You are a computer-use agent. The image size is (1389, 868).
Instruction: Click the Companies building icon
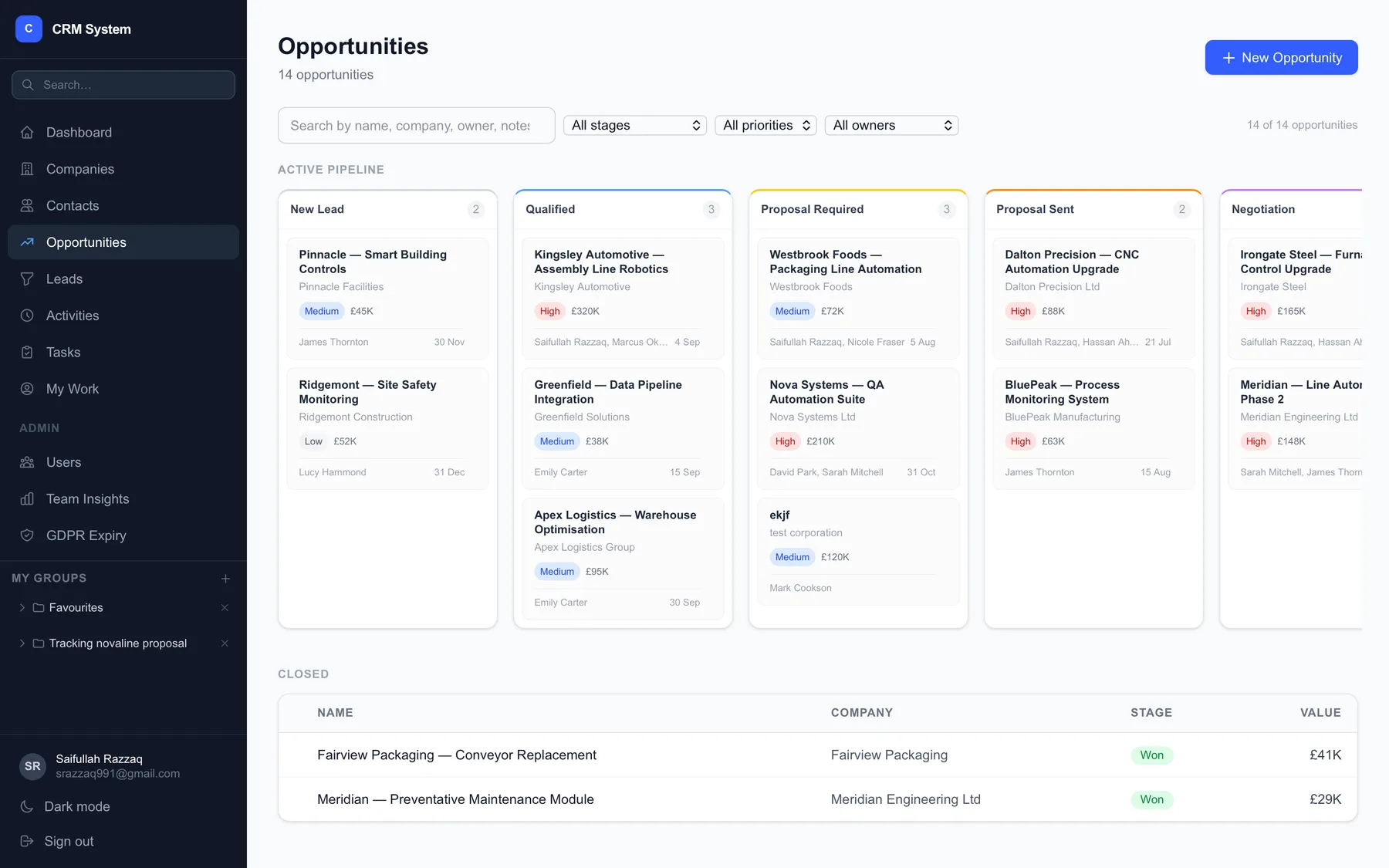tap(27, 169)
